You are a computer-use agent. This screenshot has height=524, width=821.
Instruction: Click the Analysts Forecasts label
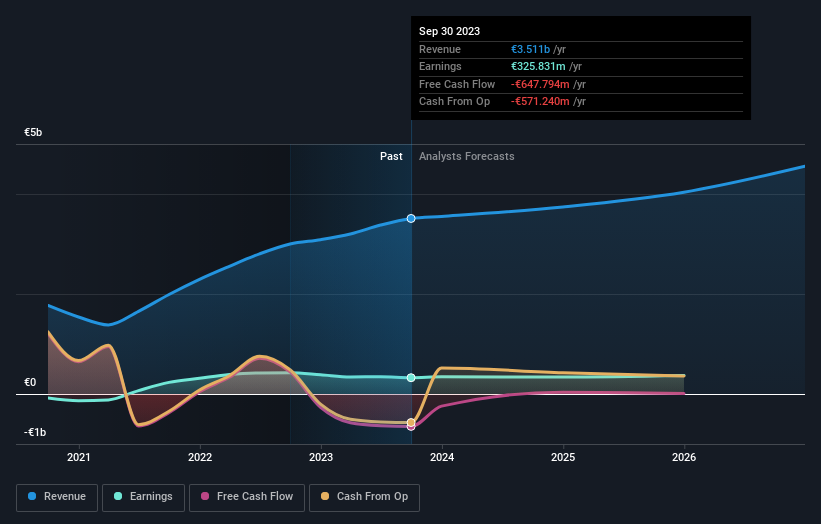click(x=467, y=156)
